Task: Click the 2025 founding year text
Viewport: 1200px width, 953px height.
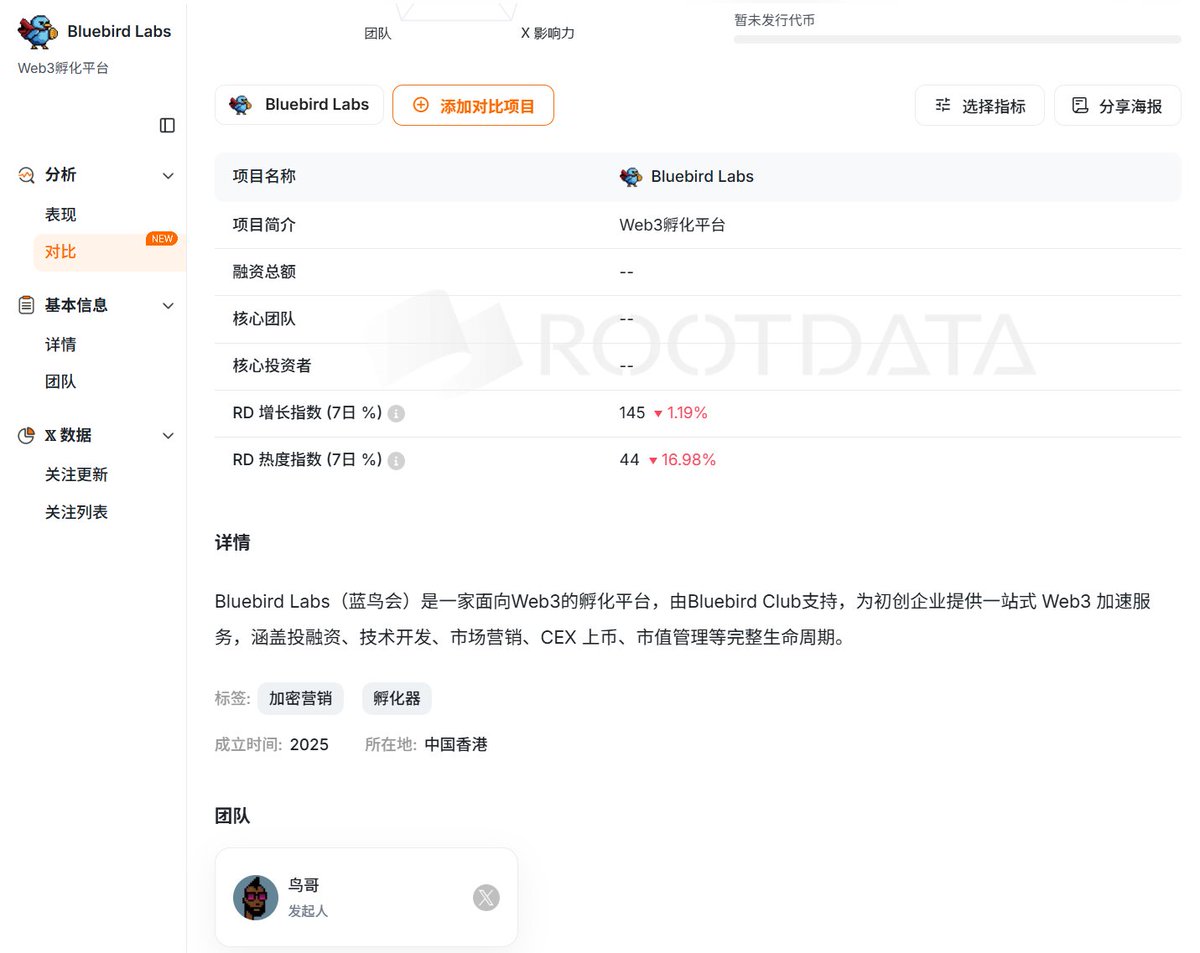Action: 309,745
